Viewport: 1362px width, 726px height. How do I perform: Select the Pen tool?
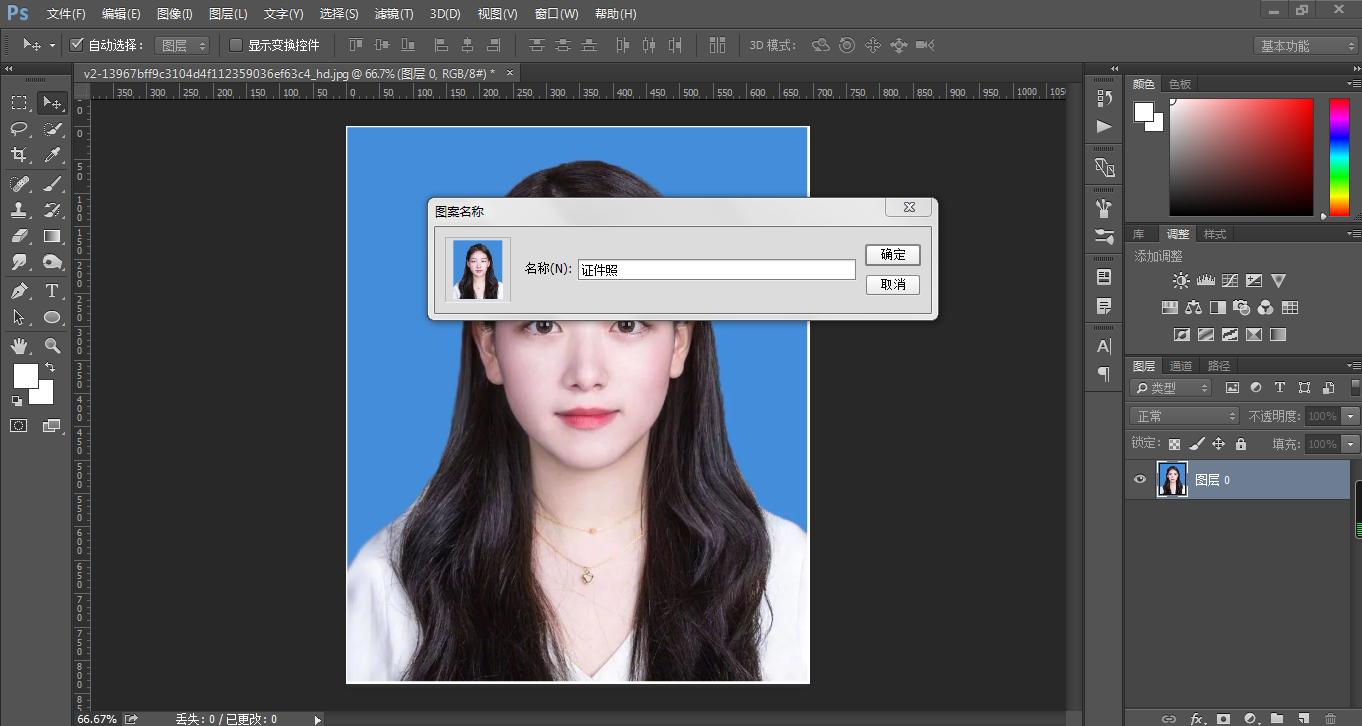point(19,291)
